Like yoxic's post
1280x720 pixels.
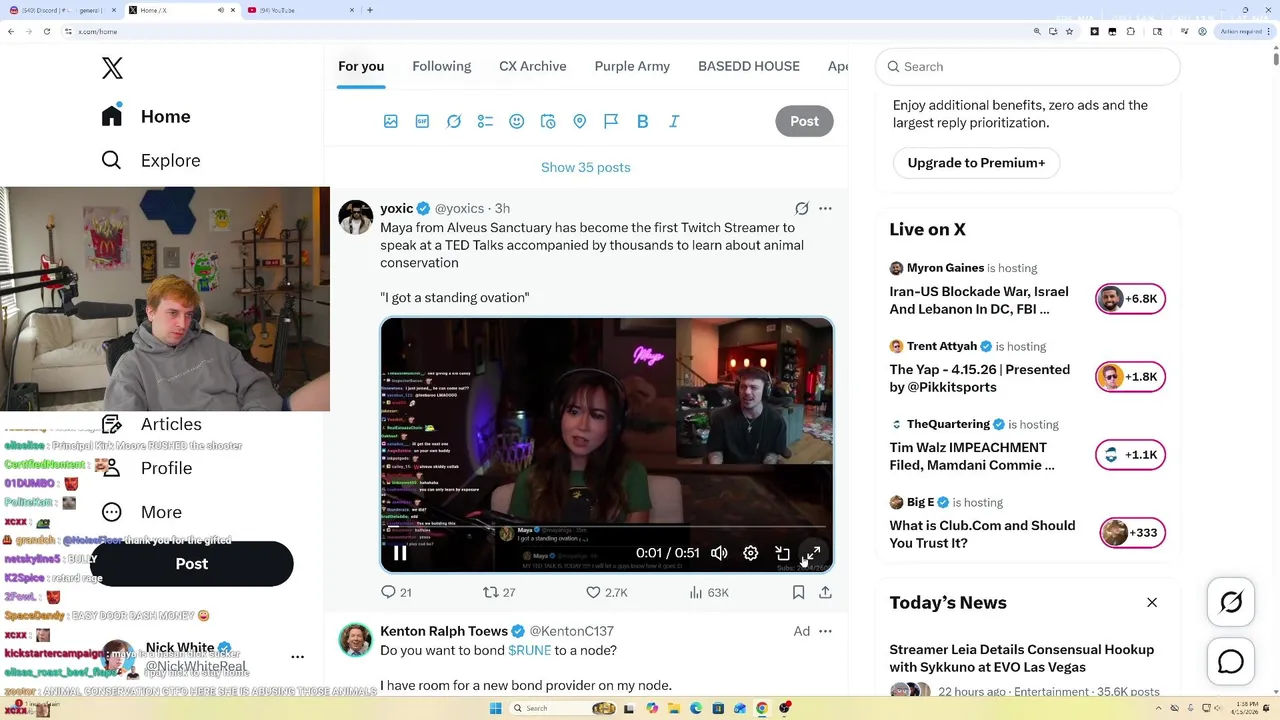(607, 592)
